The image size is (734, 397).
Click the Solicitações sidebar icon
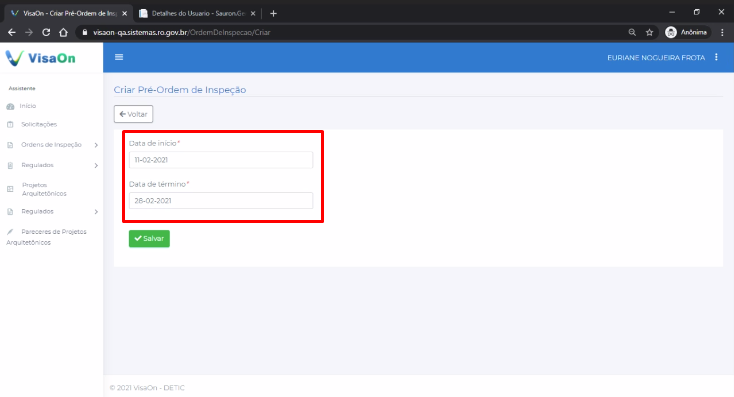click(x=10, y=125)
